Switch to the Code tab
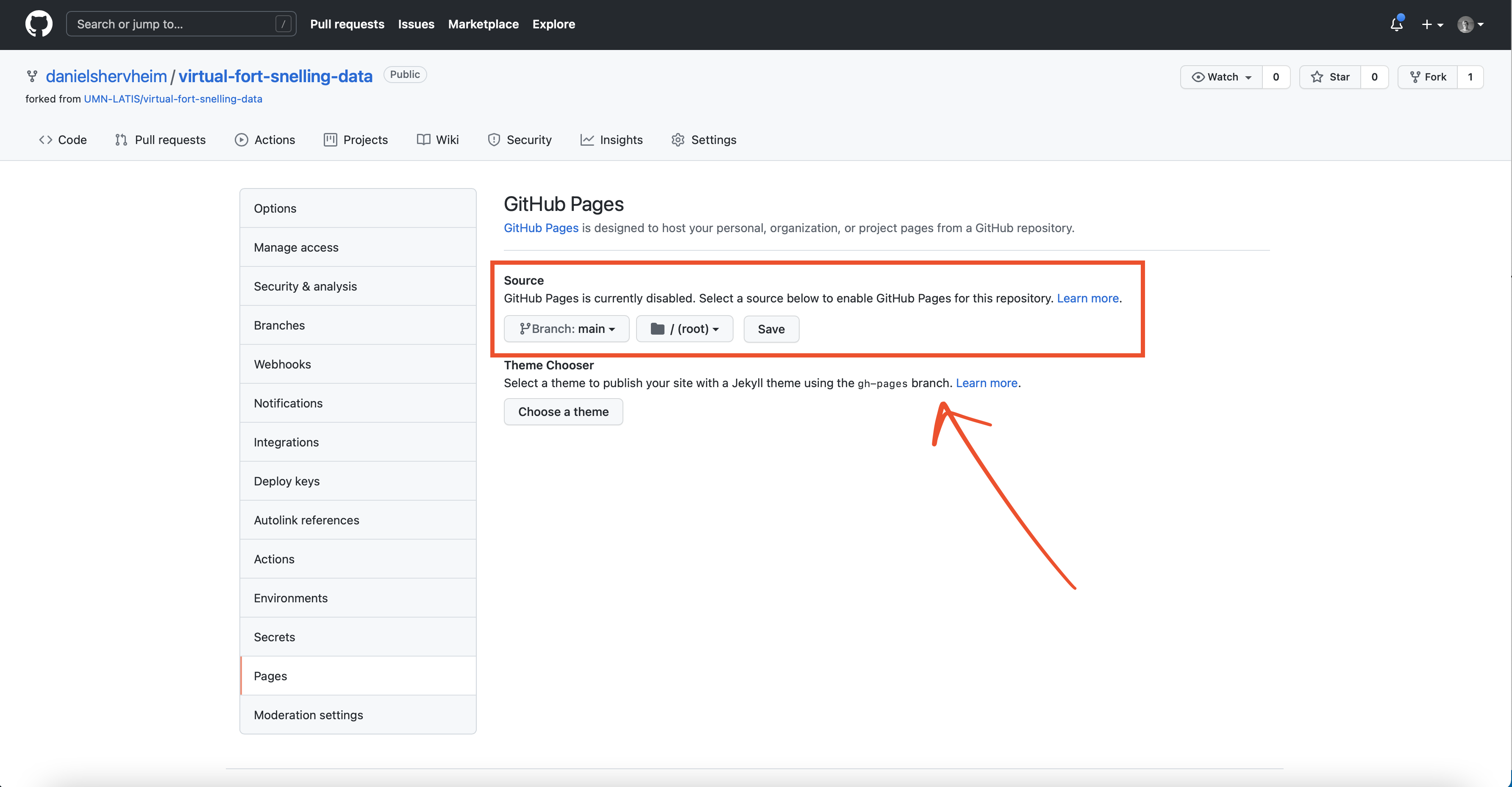The image size is (1512, 787). pos(63,140)
